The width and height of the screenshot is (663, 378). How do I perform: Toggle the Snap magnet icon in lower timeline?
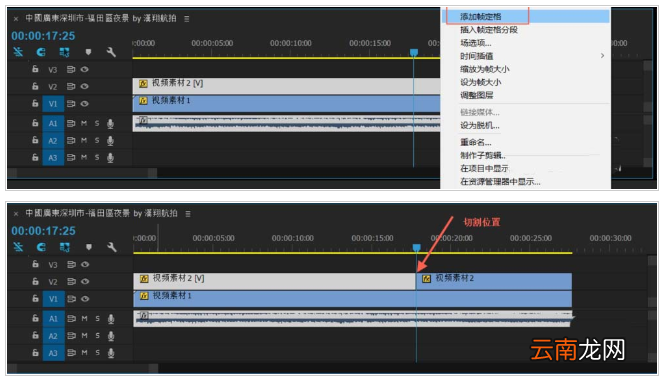coord(41,247)
